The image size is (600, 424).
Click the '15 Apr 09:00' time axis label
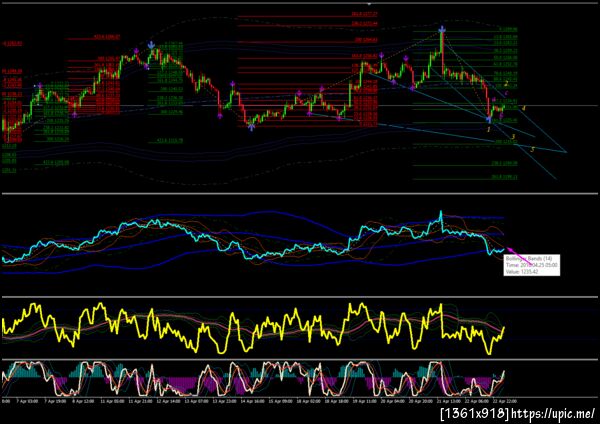pyautogui.click(x=280, y=401)
